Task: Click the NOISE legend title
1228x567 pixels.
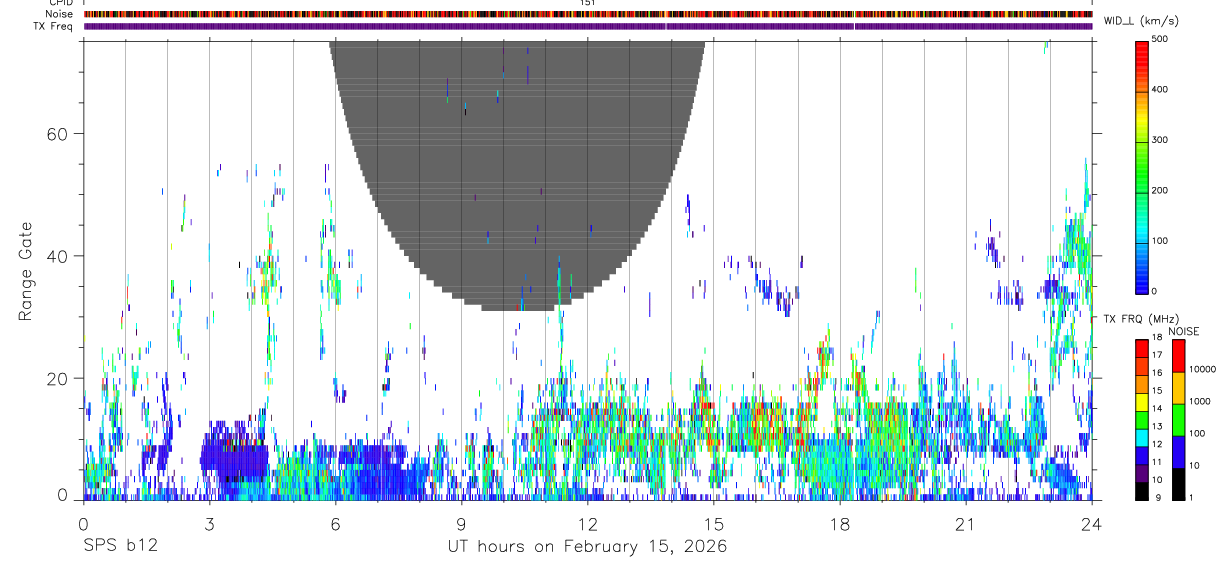Action: coord(1183,331)
